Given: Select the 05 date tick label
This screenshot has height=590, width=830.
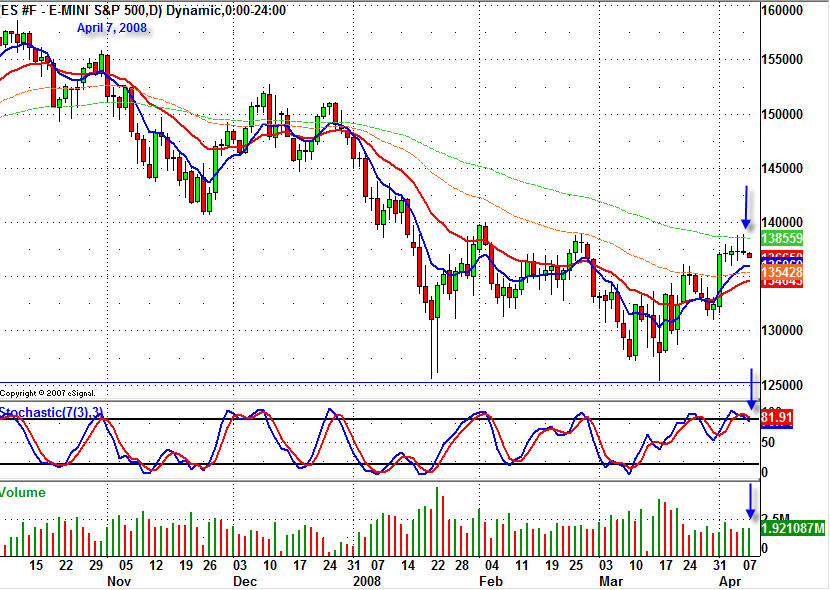Looking at the screenshot, I should pos(126,565).
